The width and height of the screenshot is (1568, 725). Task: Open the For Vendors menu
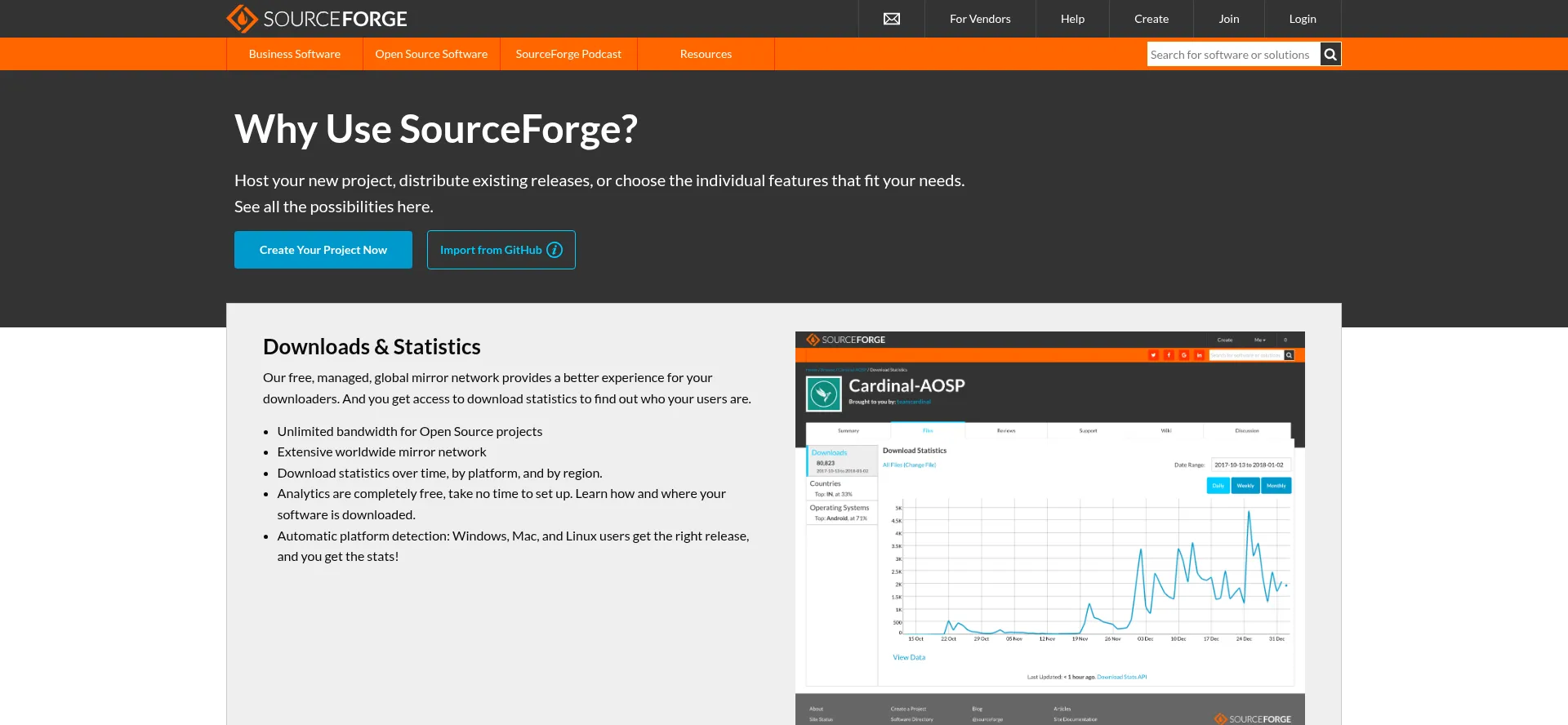click(980, 19)
